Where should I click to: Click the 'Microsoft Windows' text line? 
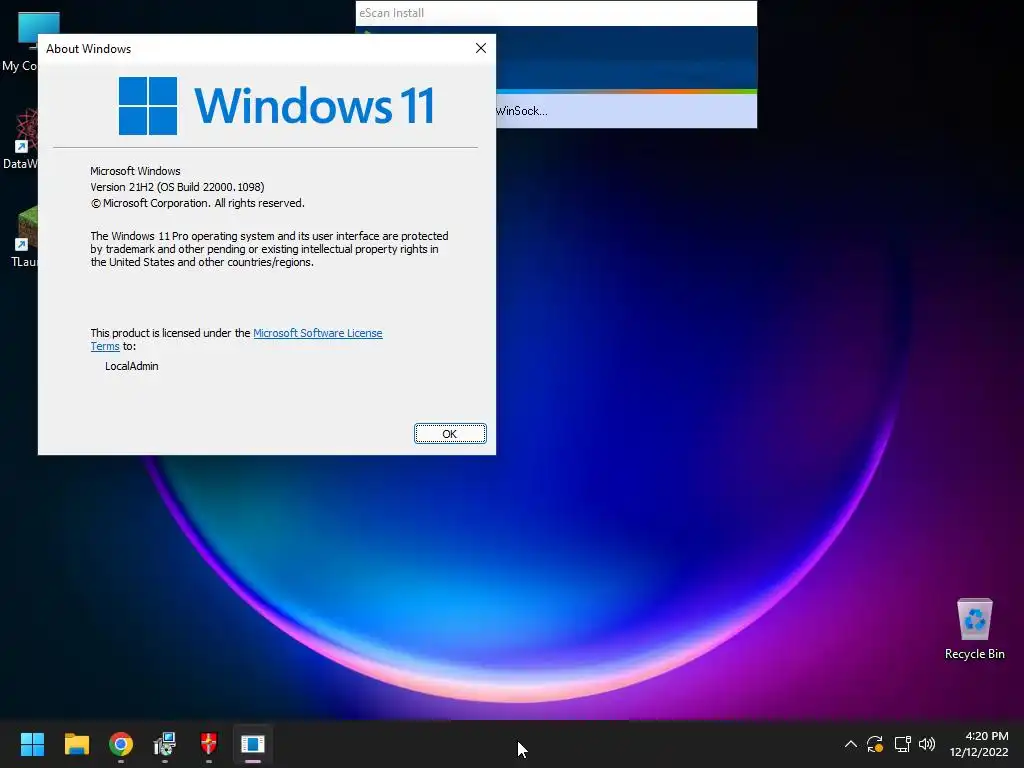click(135, 171)
